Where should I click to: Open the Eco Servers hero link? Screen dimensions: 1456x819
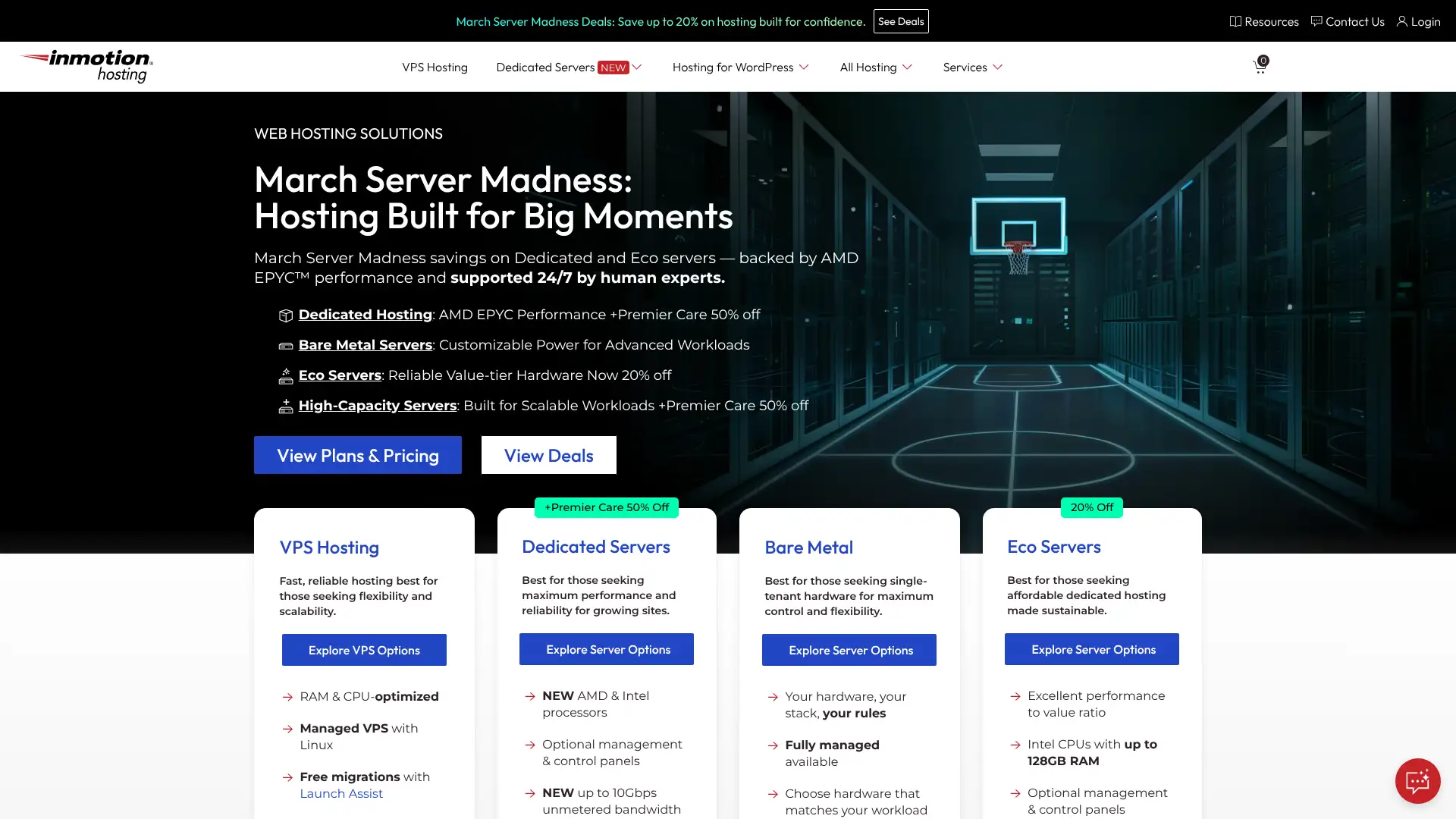click(x=340, y=375)
